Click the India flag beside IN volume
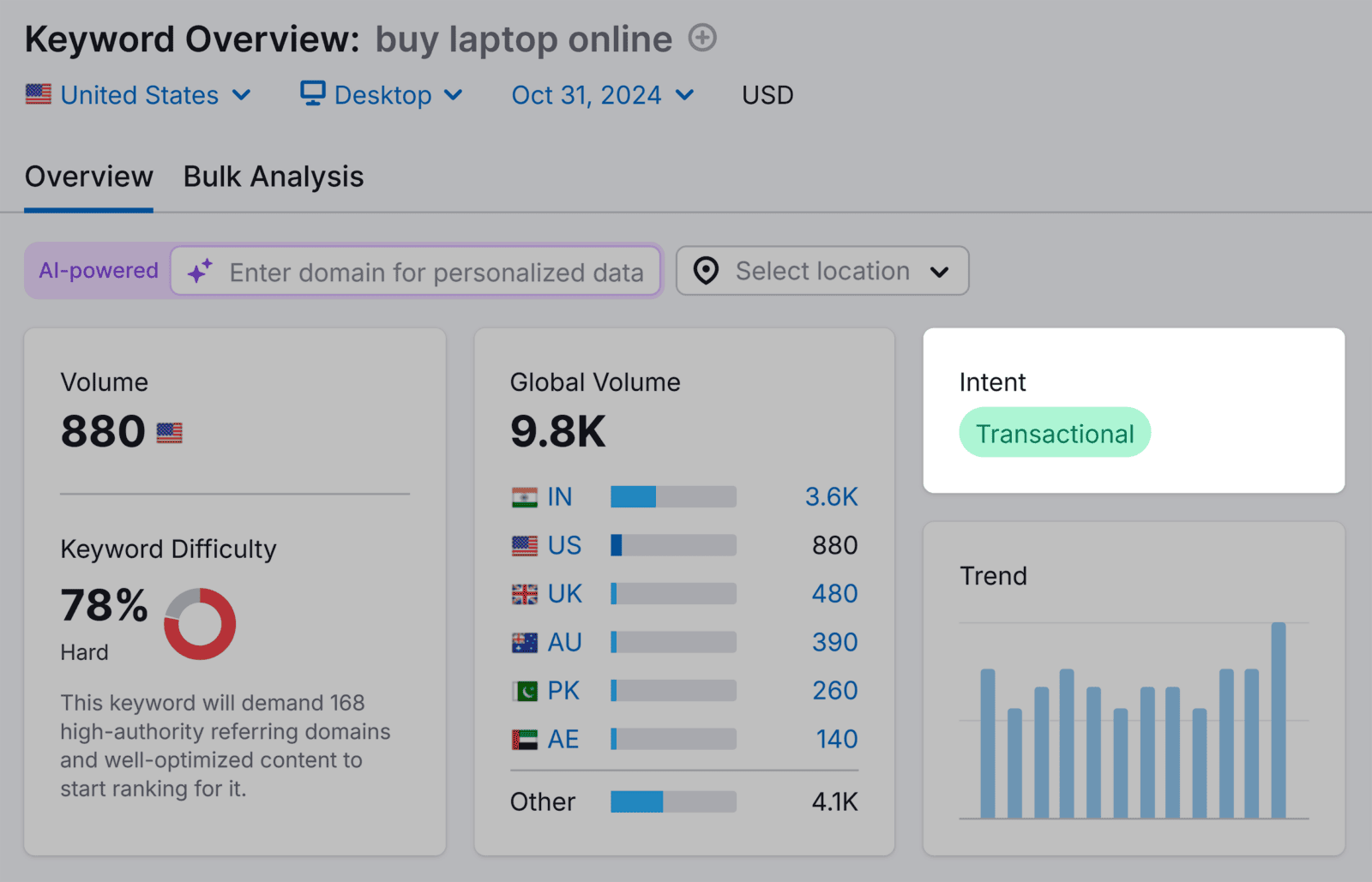This screenshot has width=1372, height=882. coord(526,496)
